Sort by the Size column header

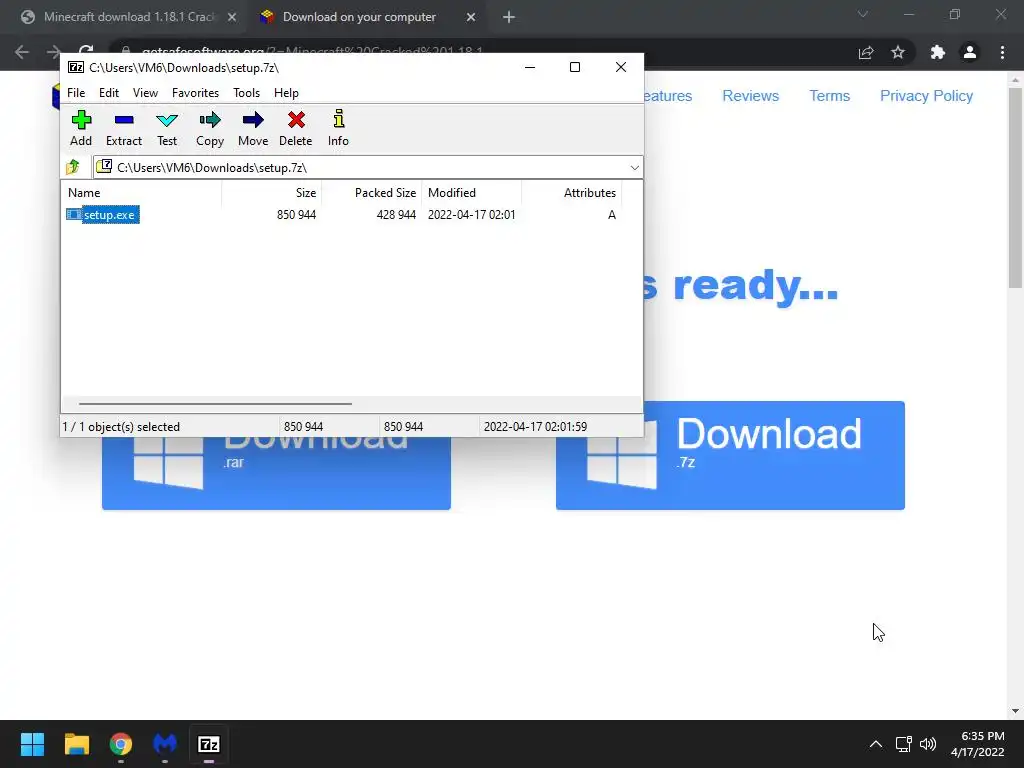pos(272,193)
